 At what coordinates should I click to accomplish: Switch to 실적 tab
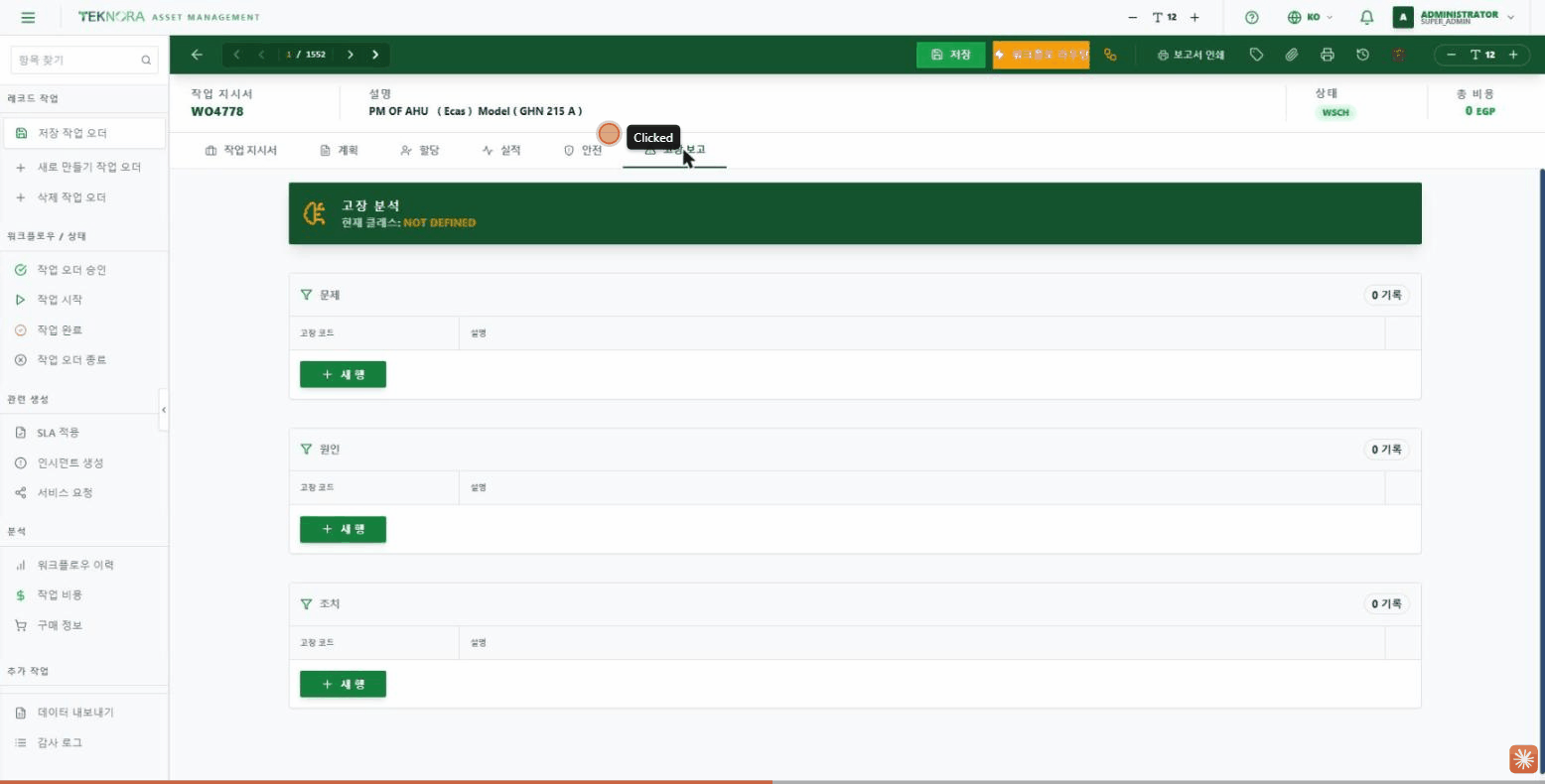tap(500, 151)
